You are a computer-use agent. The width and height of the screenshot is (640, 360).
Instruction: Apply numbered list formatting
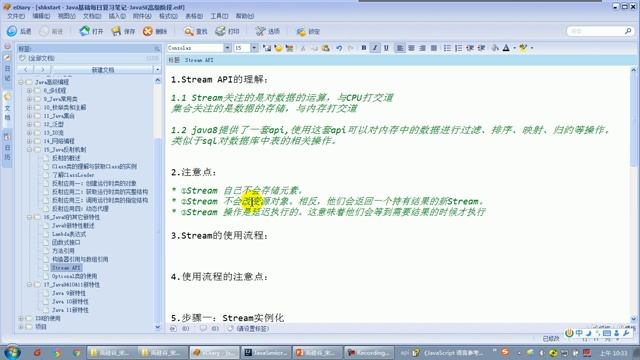click(x=458, y=48)
